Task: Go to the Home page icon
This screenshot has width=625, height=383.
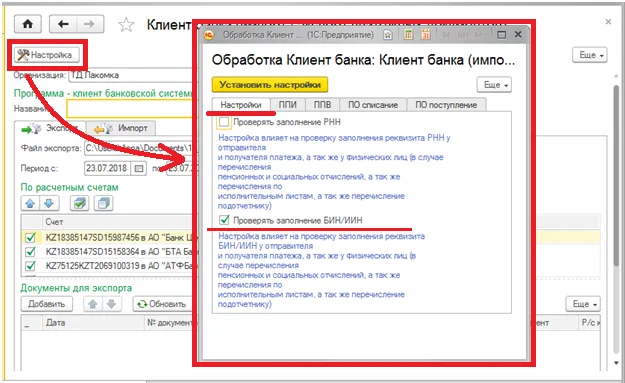Action: coord(28,24)
